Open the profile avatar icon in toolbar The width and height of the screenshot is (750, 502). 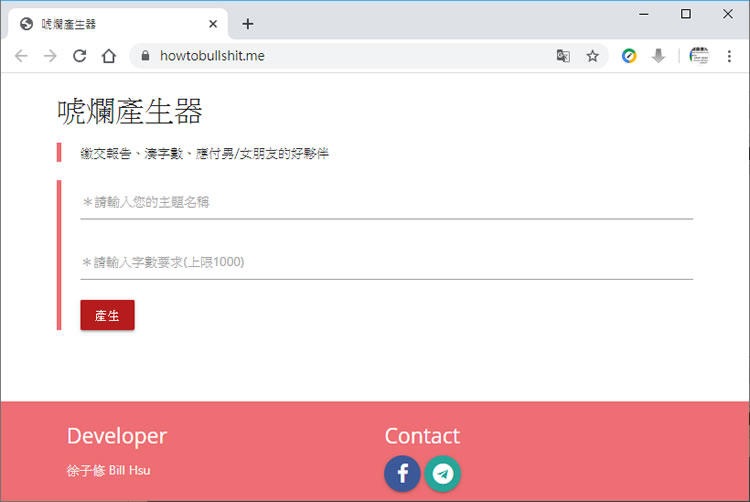pos(699,56)
